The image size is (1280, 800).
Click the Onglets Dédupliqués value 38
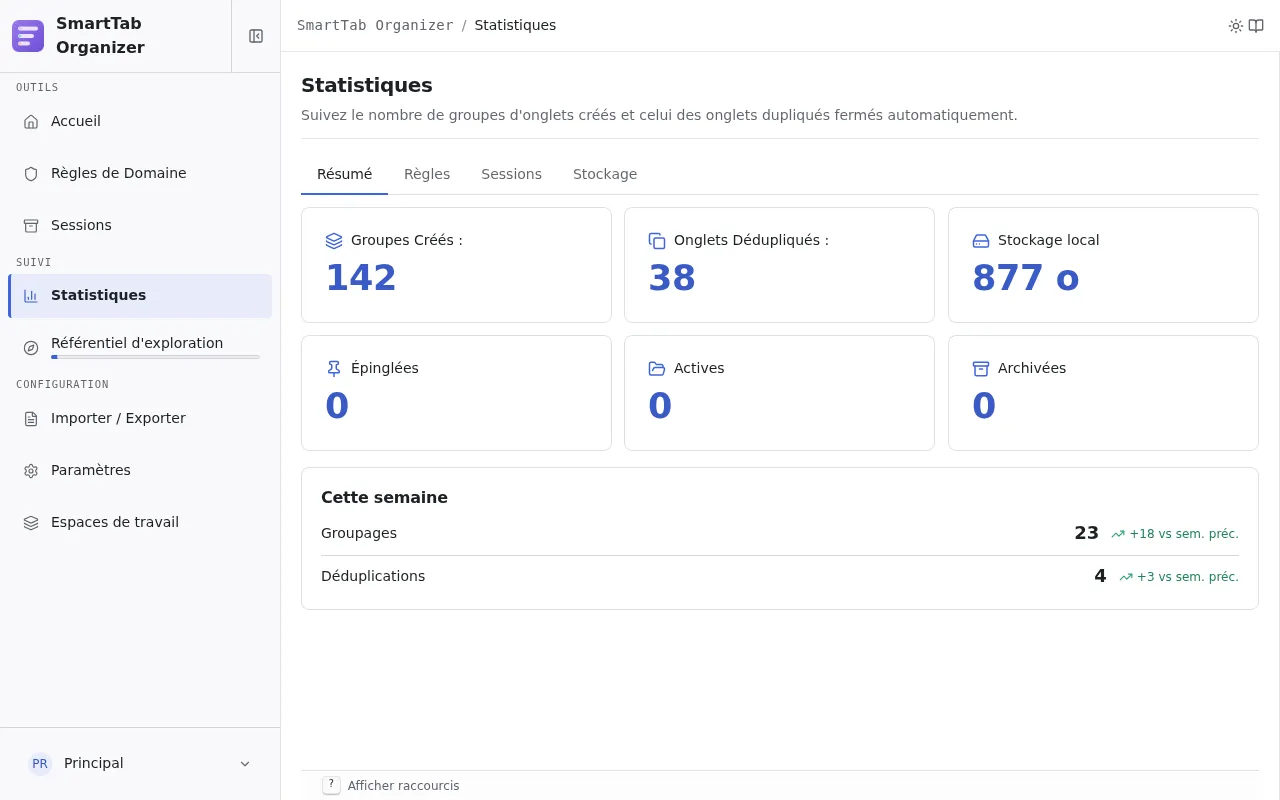point(672,278)
